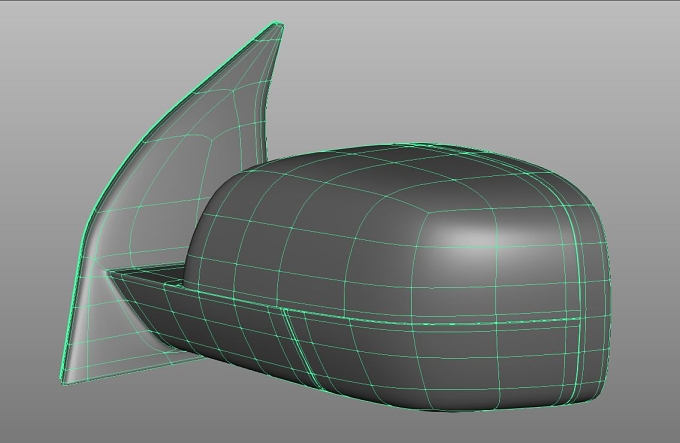Click the bright specular highlight on mirror housing
This screenshot has height=443, width=680.
click(471, 236)
